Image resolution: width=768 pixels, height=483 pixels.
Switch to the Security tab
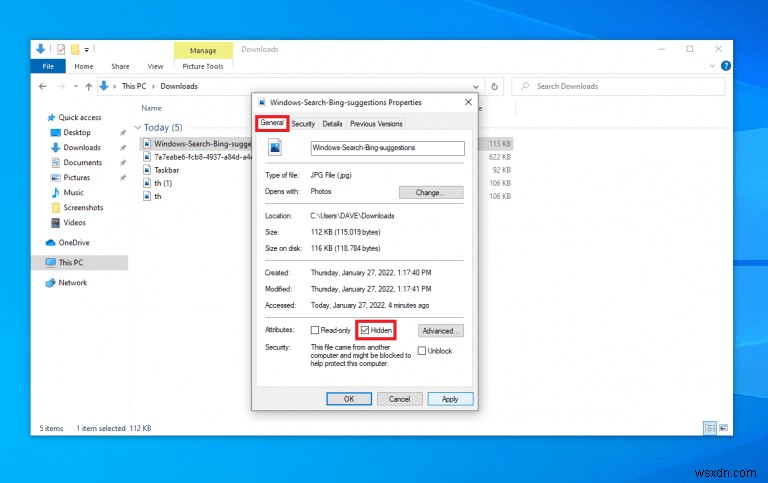(x=303, y=124)
